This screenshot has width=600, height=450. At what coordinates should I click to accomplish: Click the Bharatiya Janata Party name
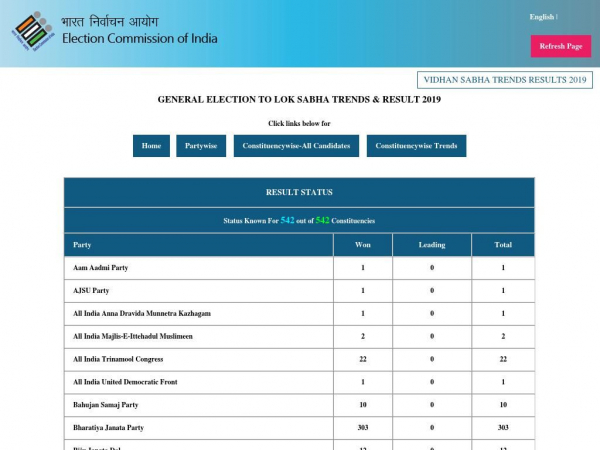tap(109, 428)
